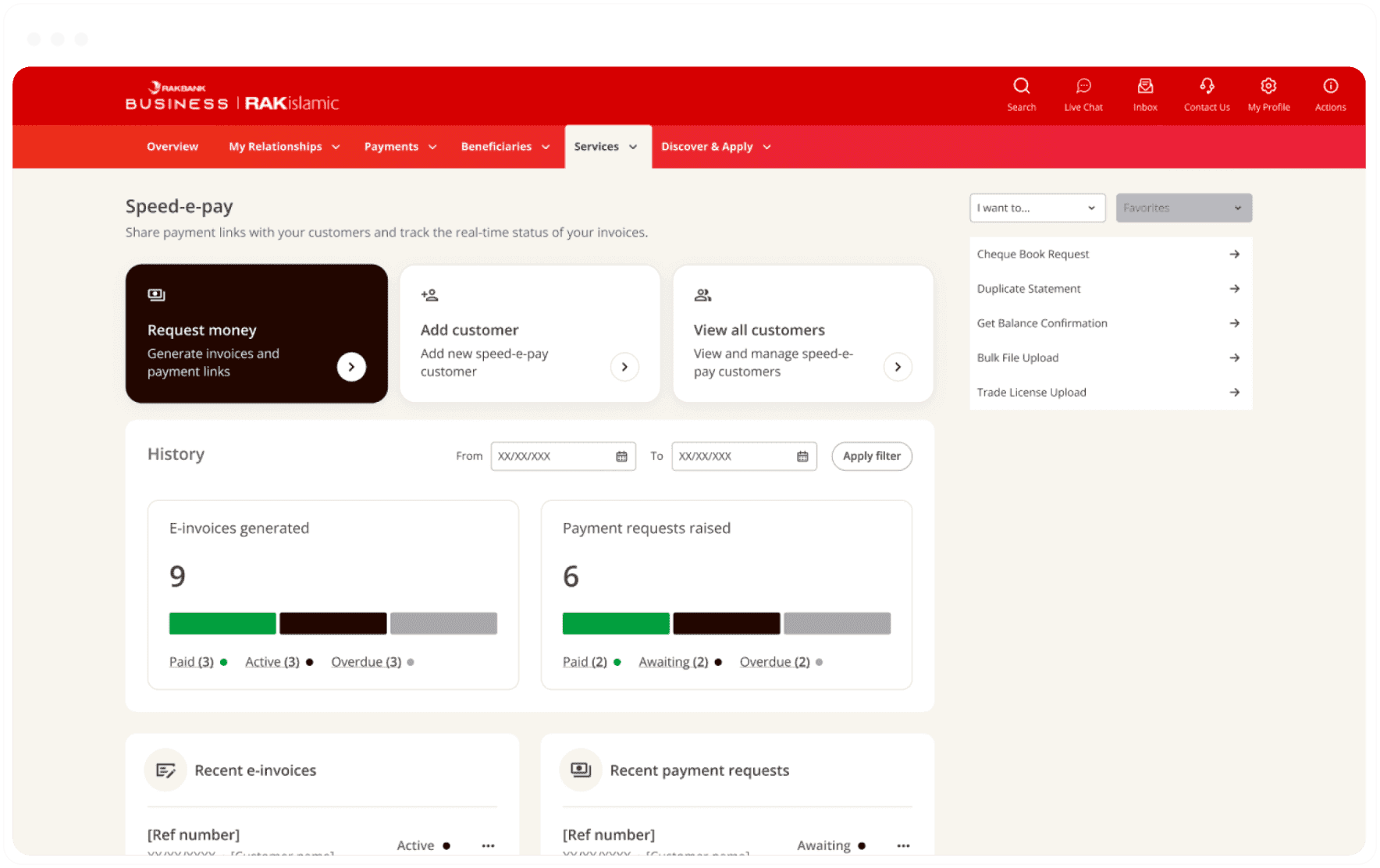Click the Apply filter button
The image size is (1380, 868).
pyautogui.click(x=872, y=457)
